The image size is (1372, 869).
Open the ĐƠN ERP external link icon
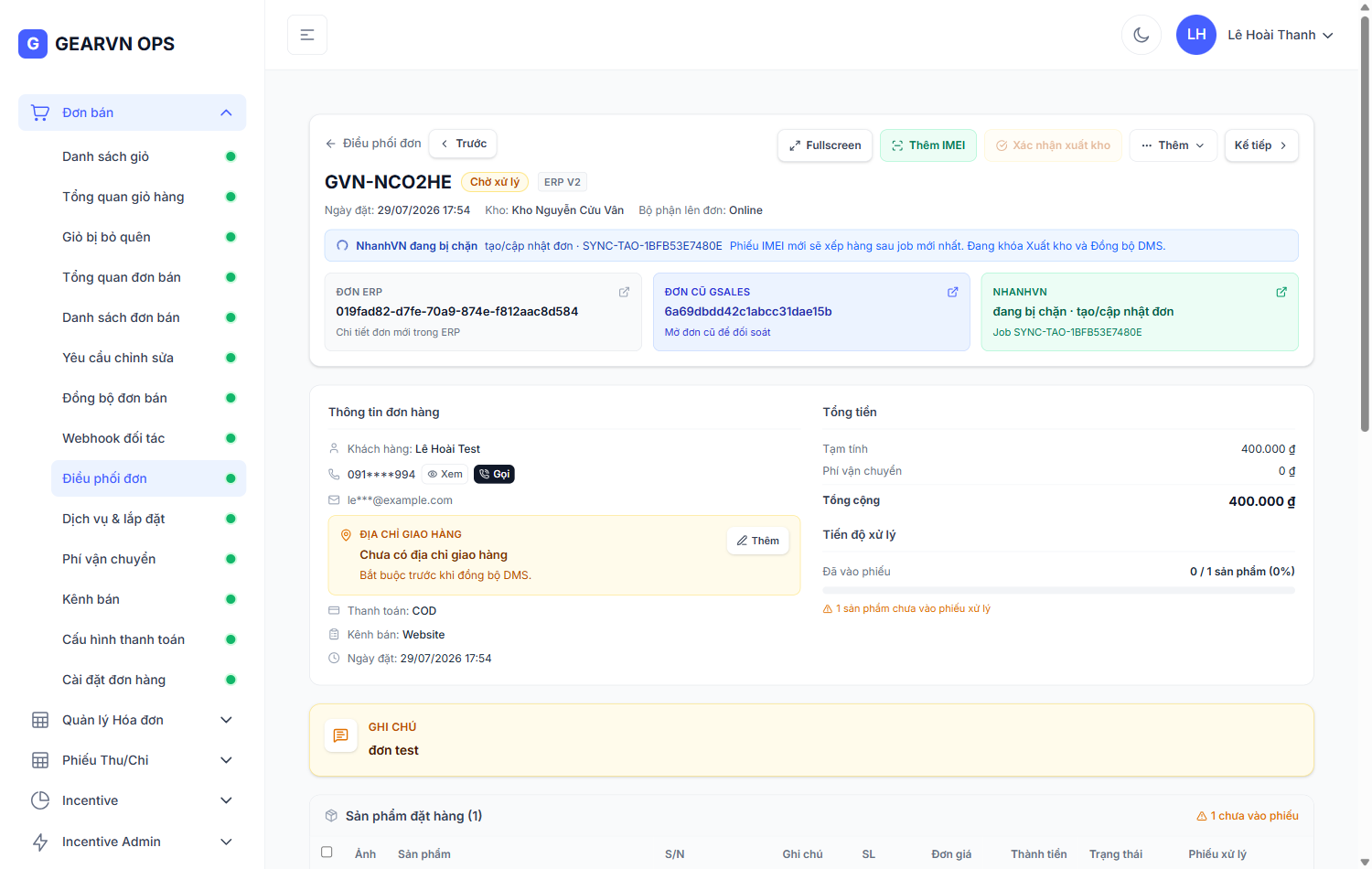tap(624, 292)
